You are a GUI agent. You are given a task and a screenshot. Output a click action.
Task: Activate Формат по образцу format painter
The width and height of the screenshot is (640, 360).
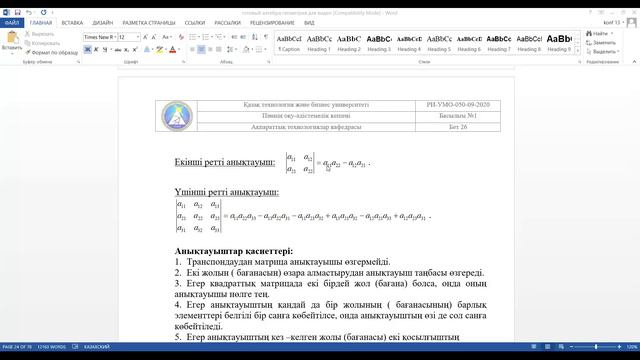(51, 53)
